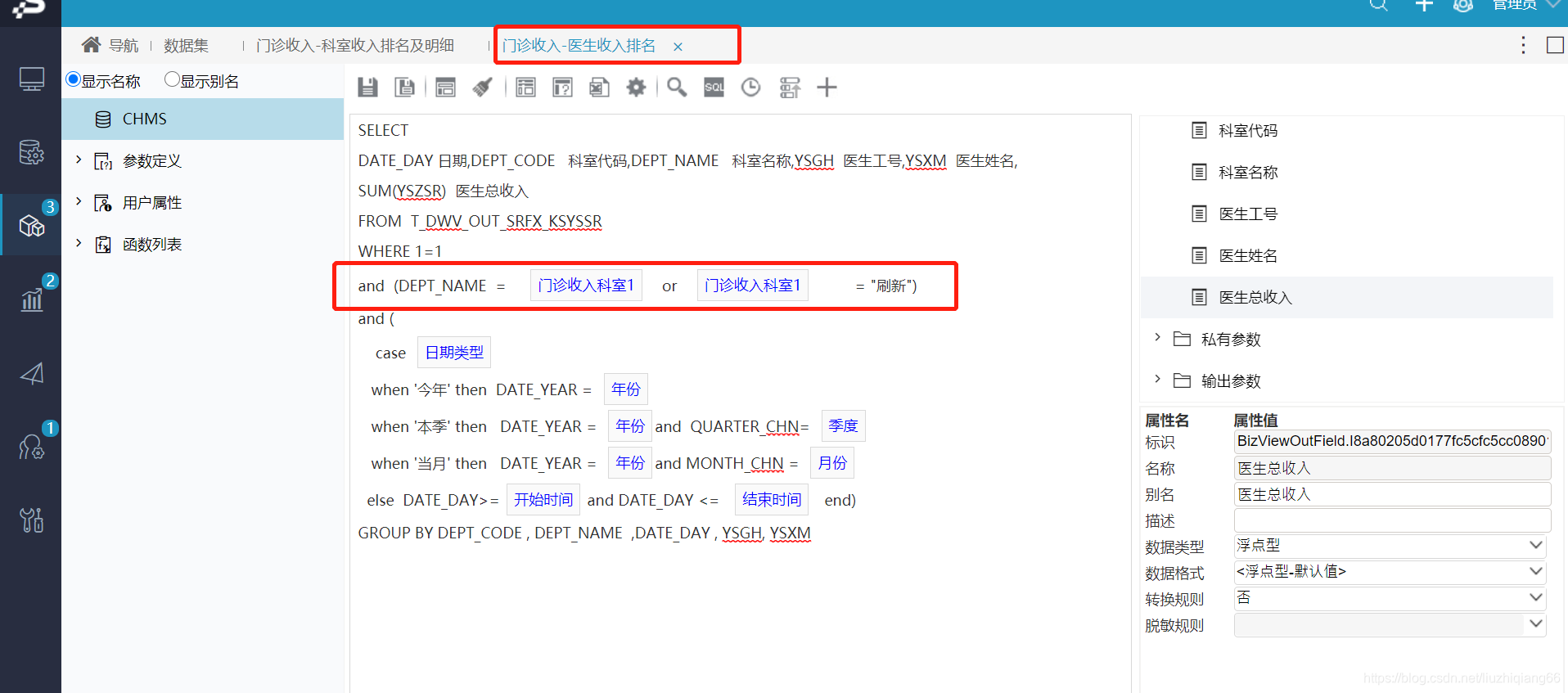Click the 名称 property value field
Viewport: 1568px width, 693px height.
(1392, 468)
